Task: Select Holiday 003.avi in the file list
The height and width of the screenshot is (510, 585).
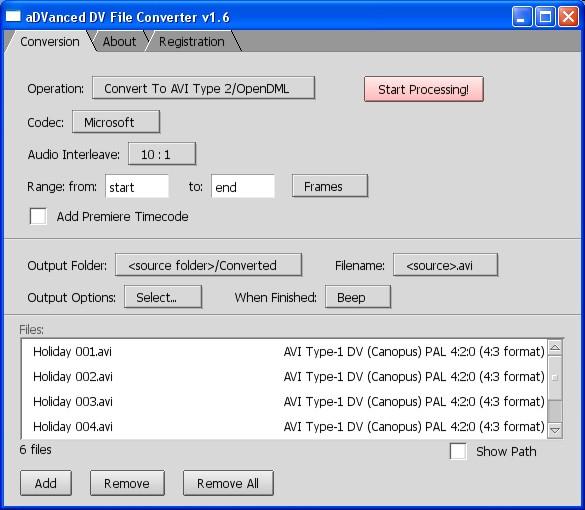Action: [x=284, y=401]
